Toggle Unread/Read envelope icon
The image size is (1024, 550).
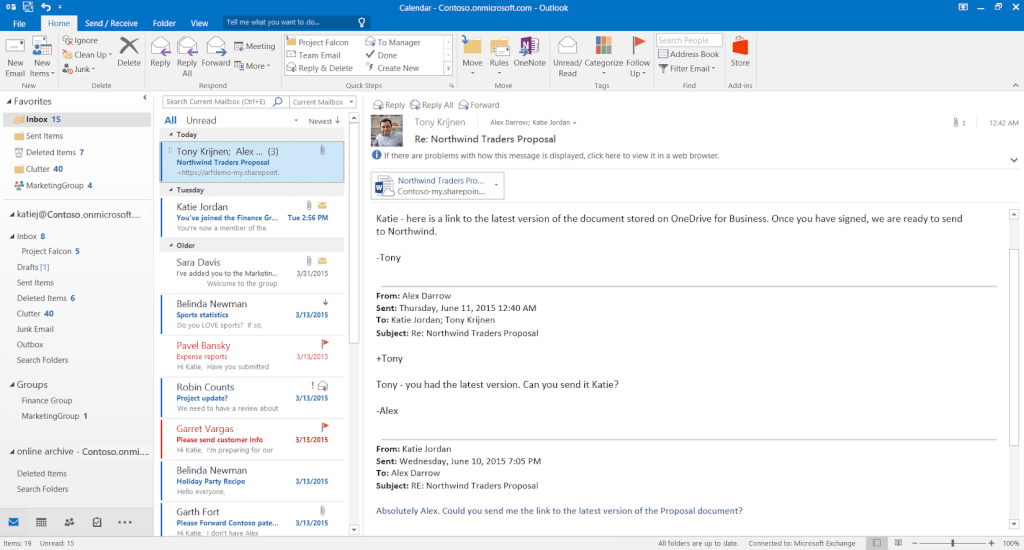567,46
